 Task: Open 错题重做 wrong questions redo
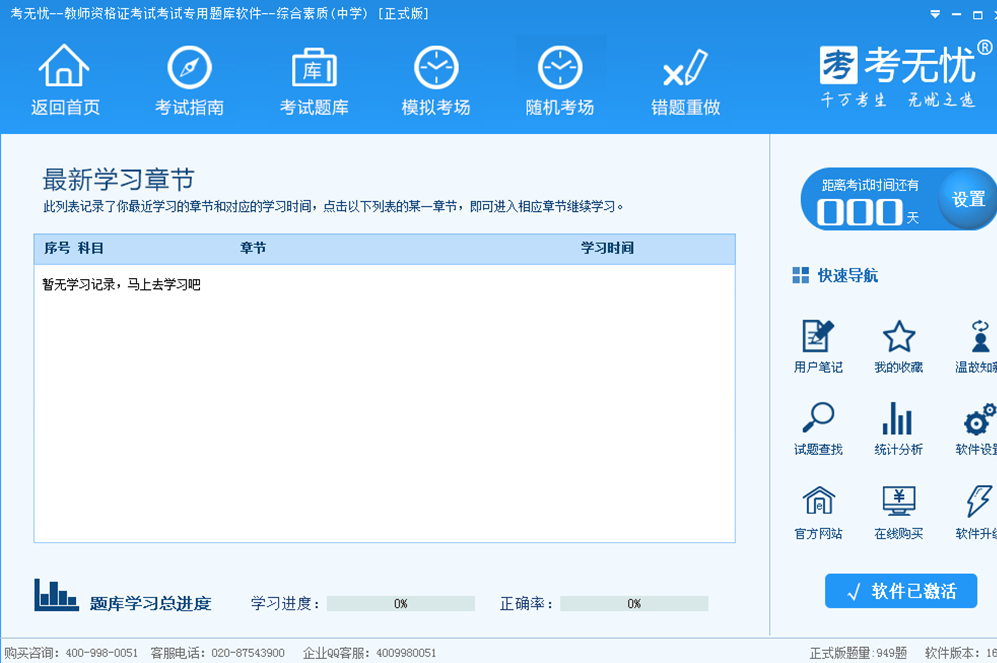click(x=685, y=68)
